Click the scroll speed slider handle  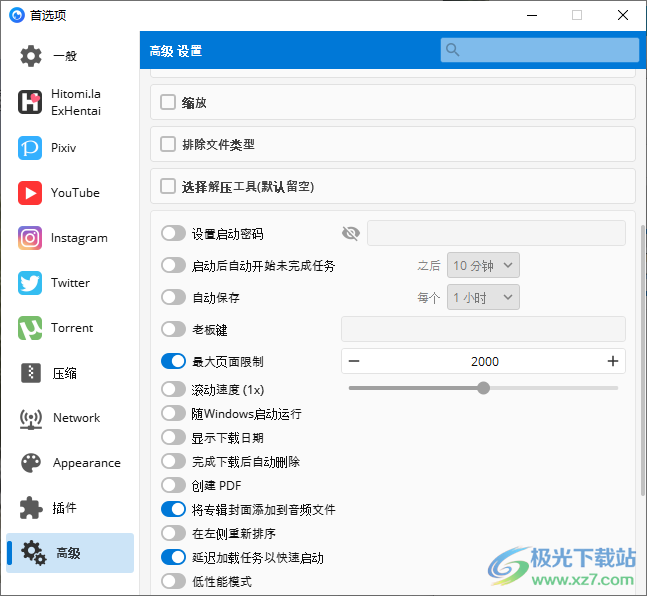pyautogui.click(x=484, y=388)
